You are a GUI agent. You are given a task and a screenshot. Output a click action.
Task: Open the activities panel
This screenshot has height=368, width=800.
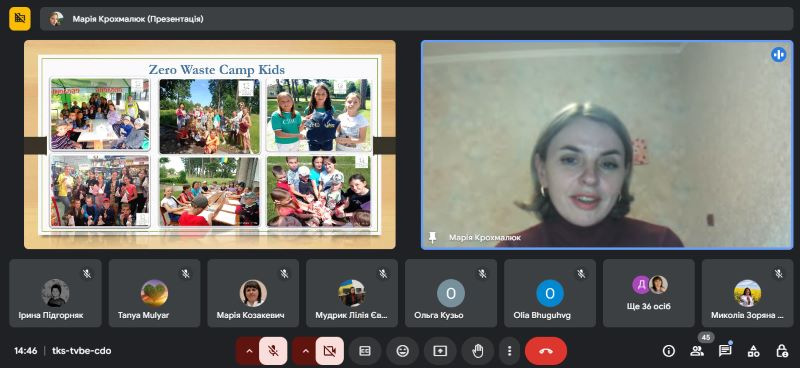coord(754,351)
